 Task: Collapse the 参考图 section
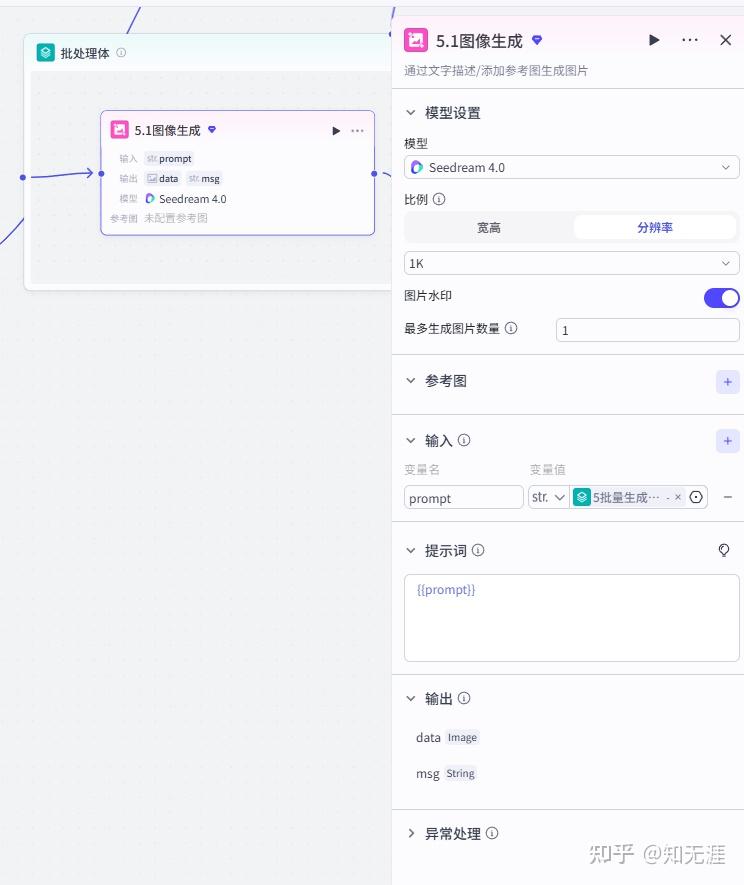tap(411, 380)
